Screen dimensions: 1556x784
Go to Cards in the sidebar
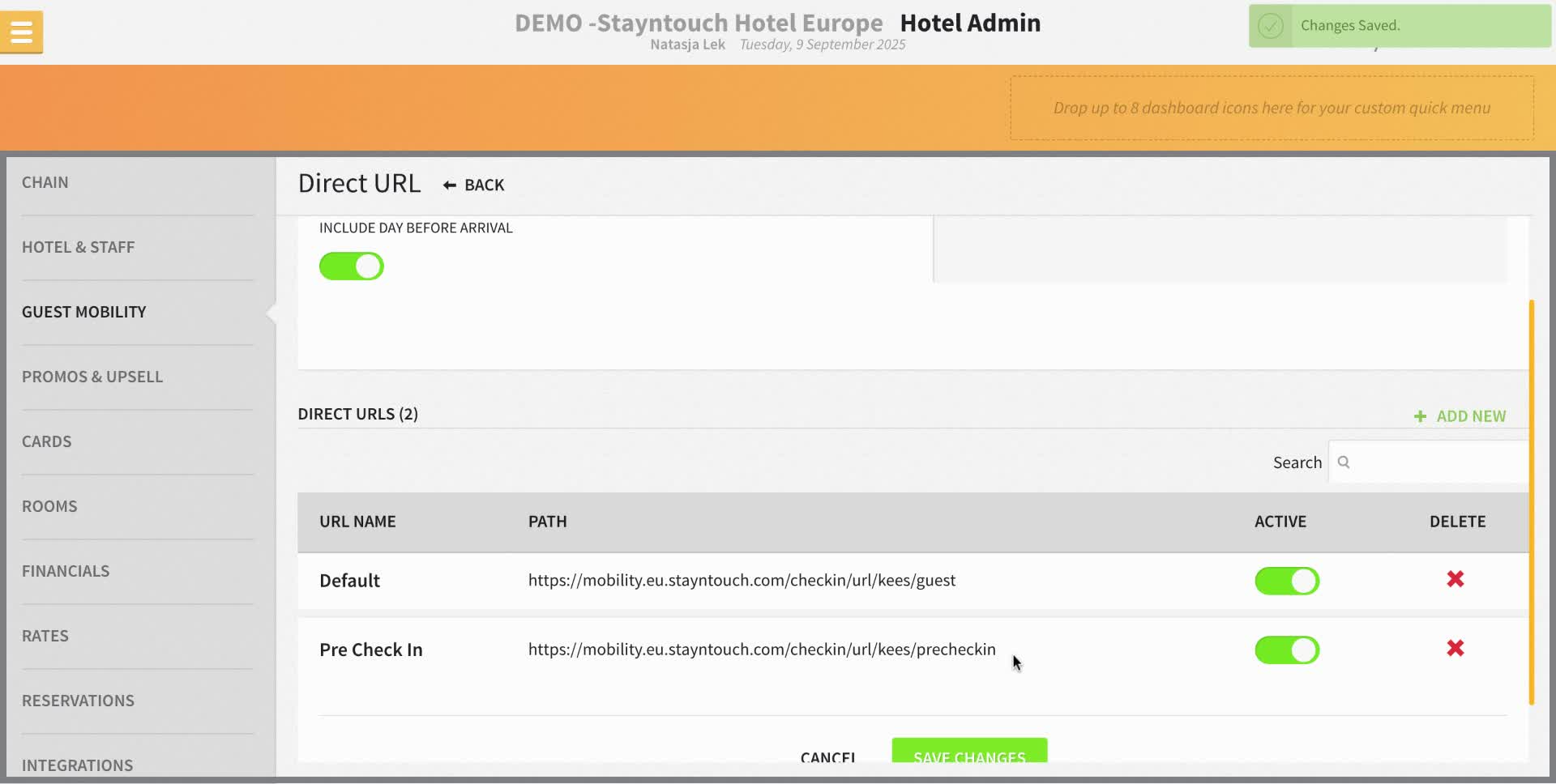pyautogui.click(x=47, y=441)
